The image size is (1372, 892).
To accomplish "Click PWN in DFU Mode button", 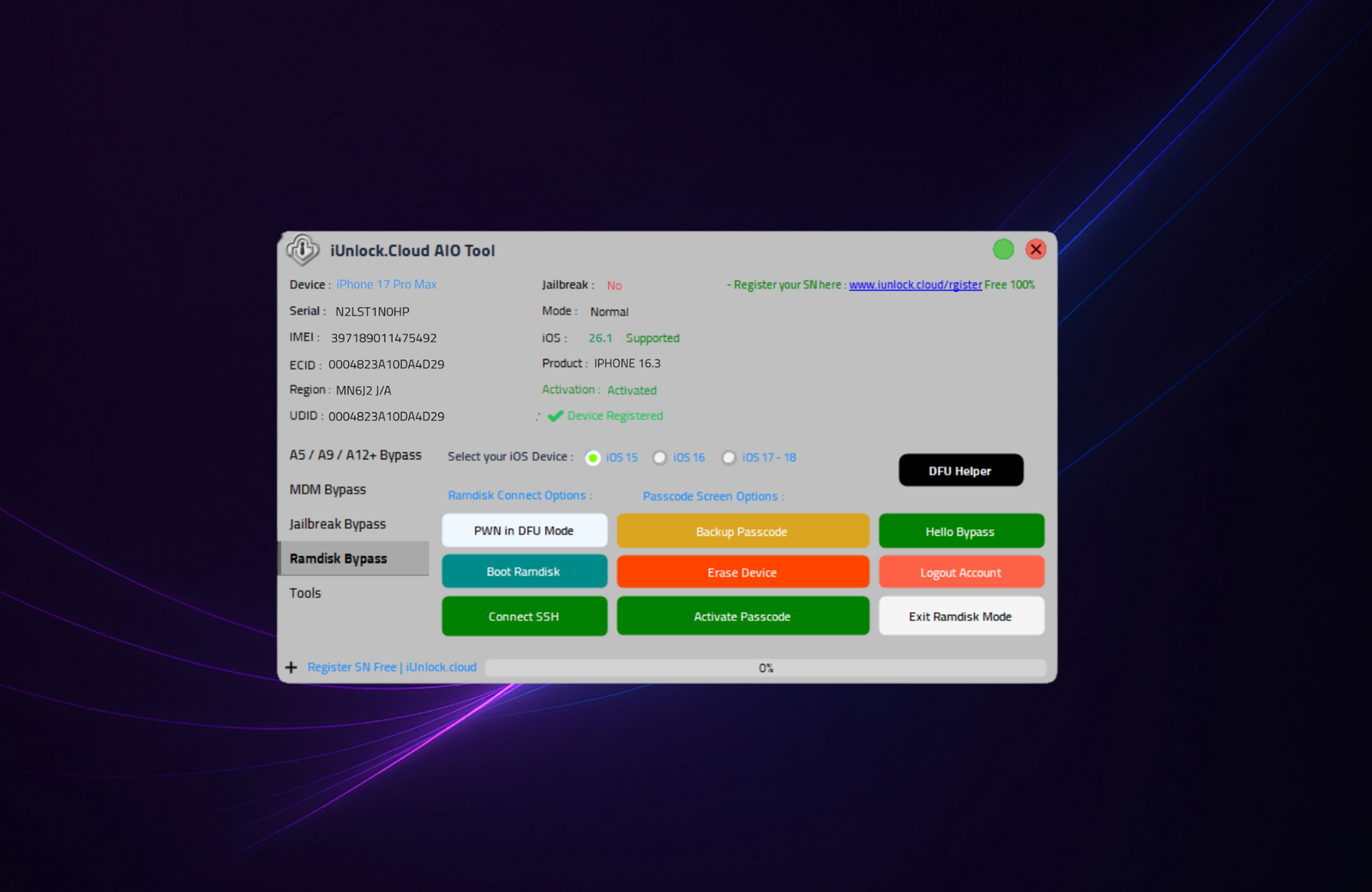I will click(x=524, y=531).
